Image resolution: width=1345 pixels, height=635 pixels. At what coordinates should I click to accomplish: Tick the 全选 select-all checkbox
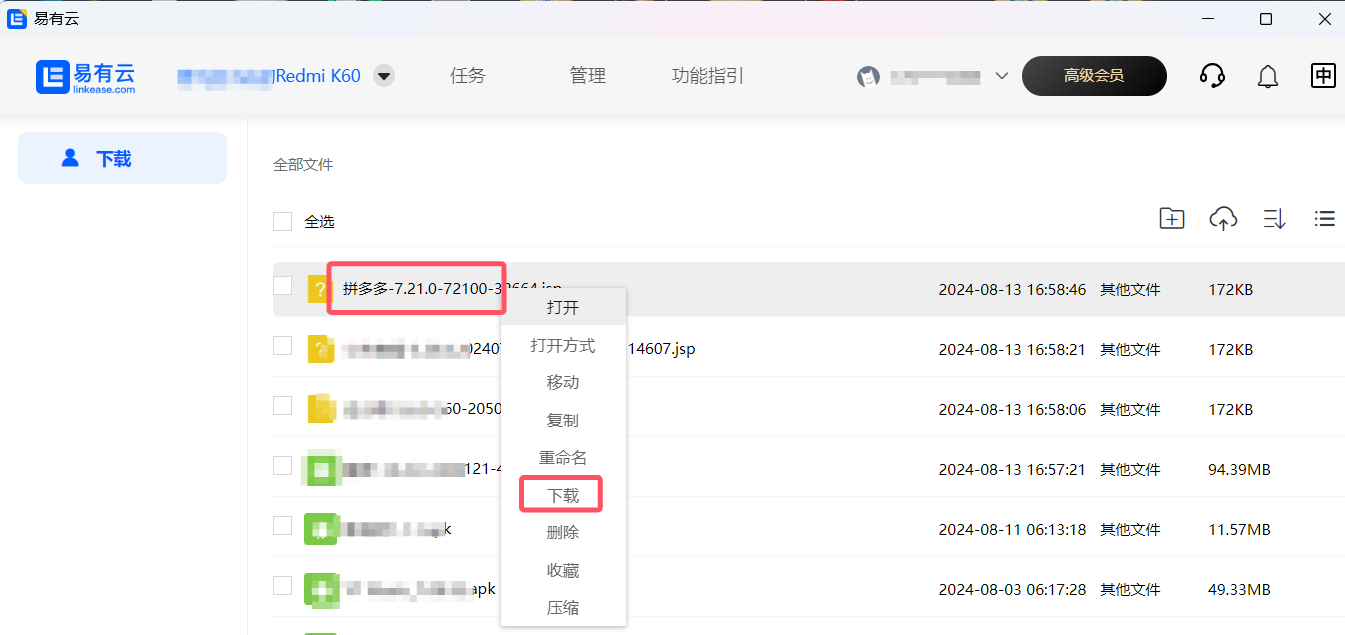click(x=283, y=222)
